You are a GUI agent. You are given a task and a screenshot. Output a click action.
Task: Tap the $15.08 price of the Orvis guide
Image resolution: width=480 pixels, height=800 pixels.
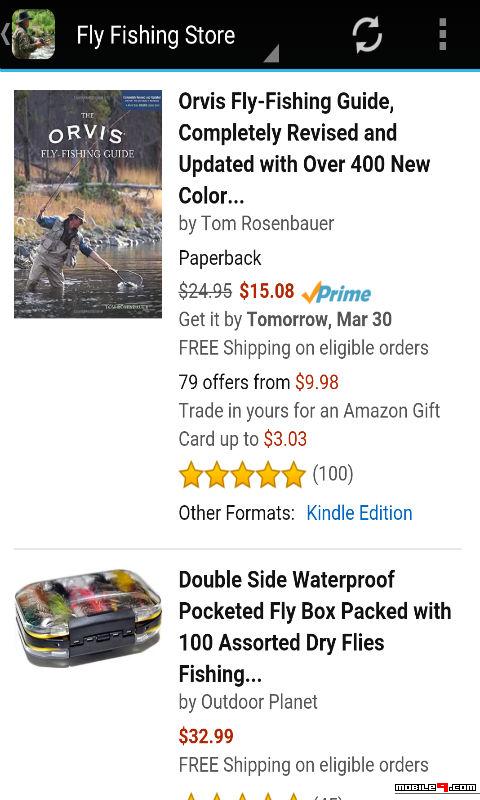click(267, 291)
